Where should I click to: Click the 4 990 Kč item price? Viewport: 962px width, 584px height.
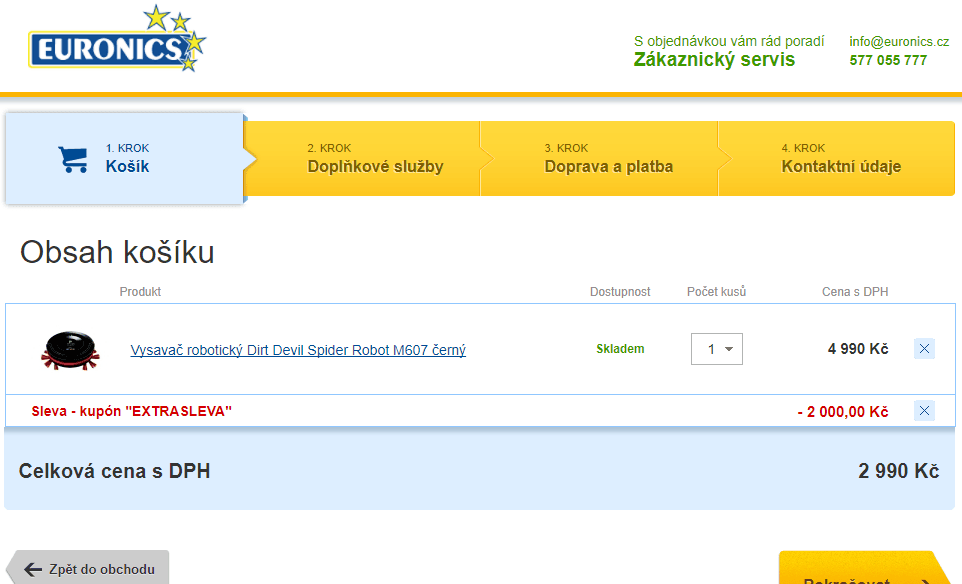point(858,349)
